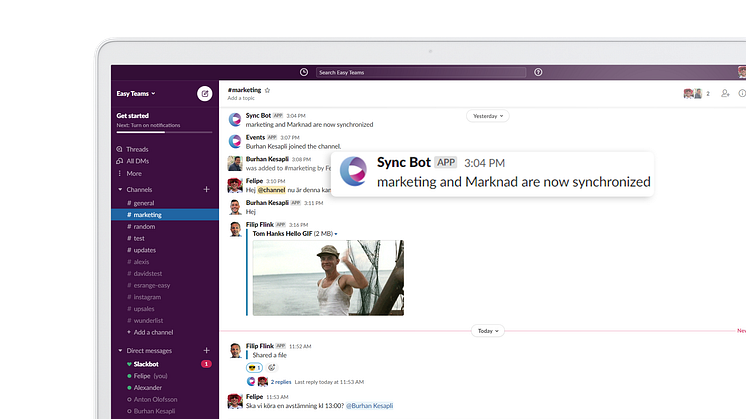Click the @Burhan Kesapli mention

click(x=369, y=406)
